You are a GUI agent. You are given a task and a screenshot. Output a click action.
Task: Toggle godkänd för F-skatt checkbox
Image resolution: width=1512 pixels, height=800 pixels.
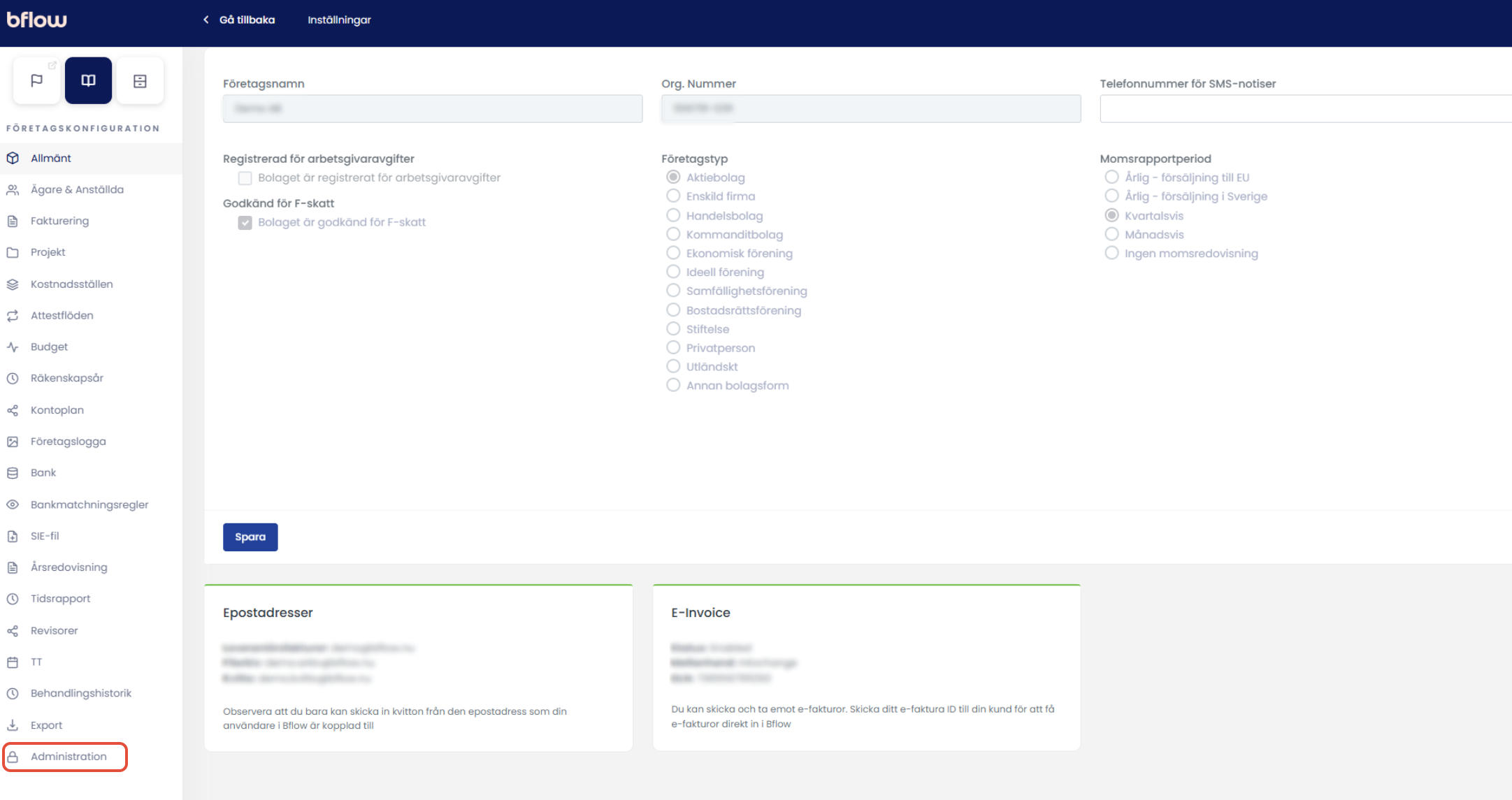click(245, 223)
